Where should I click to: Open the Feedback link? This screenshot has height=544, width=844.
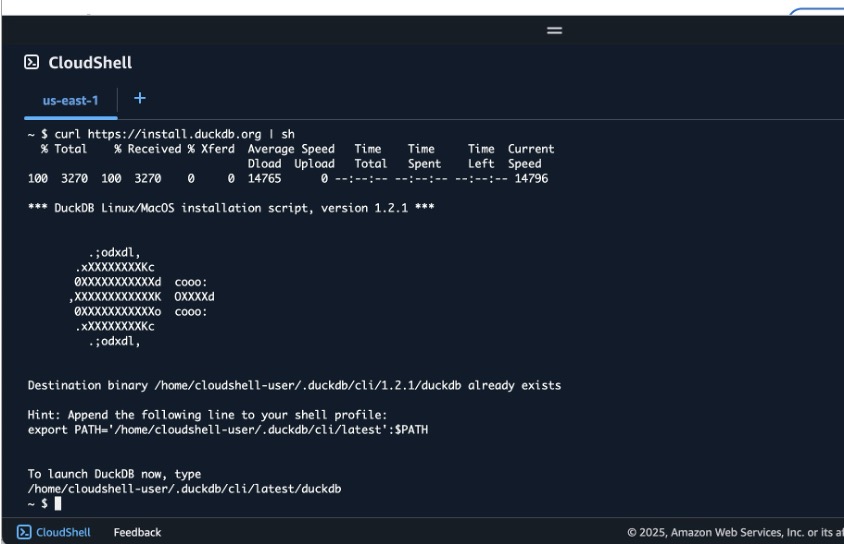pyautogui.click(x=137, y=532)
